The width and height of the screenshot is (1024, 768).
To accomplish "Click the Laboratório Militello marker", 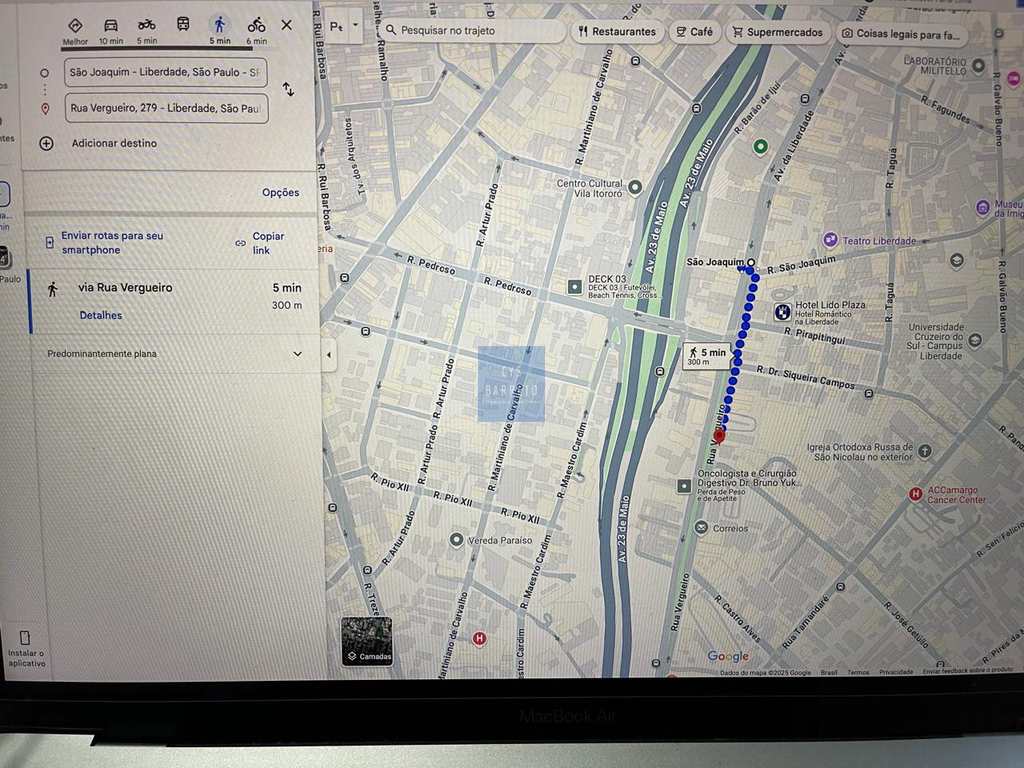I will point(978,65).
